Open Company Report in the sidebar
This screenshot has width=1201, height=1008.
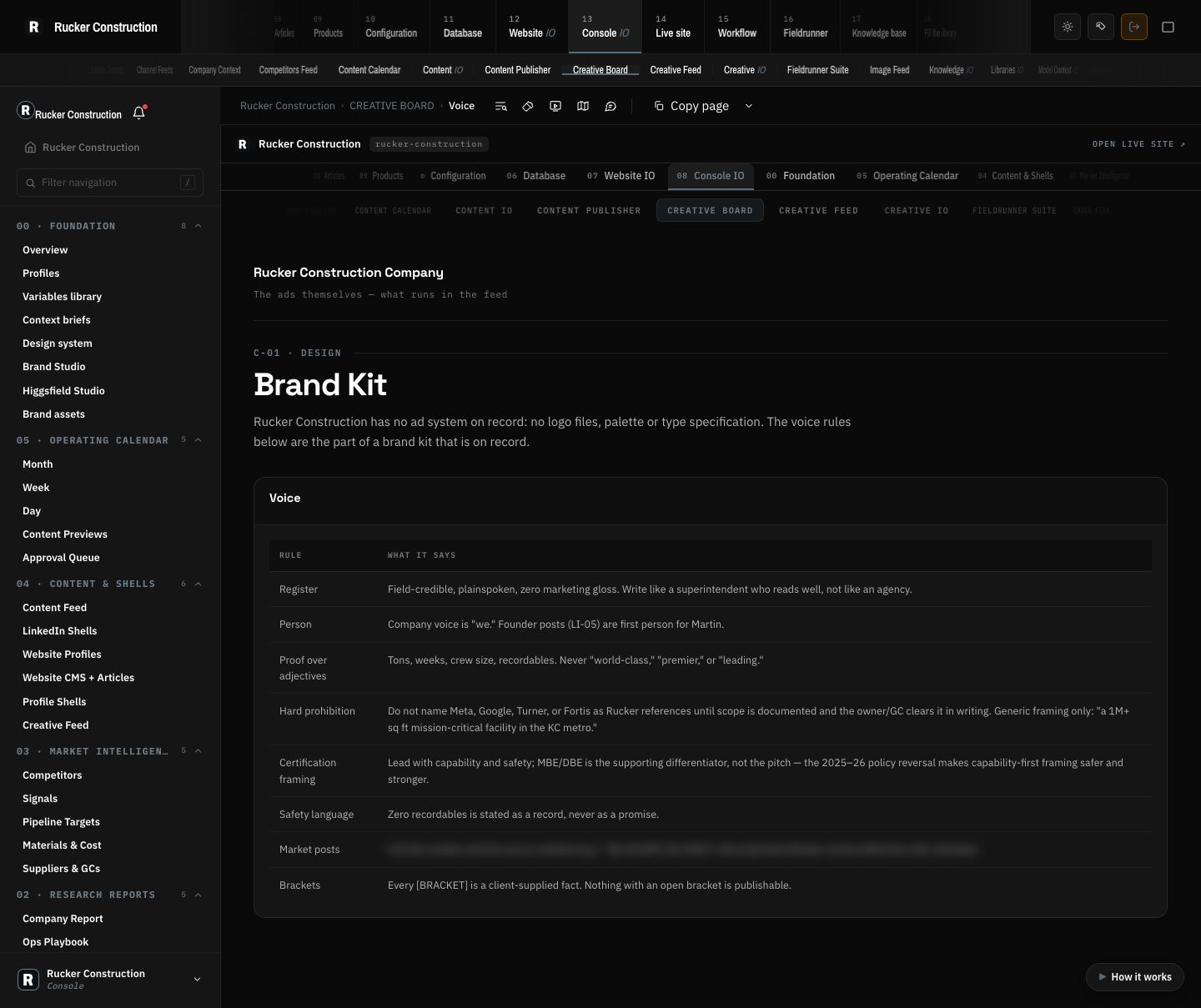point(63,919)
